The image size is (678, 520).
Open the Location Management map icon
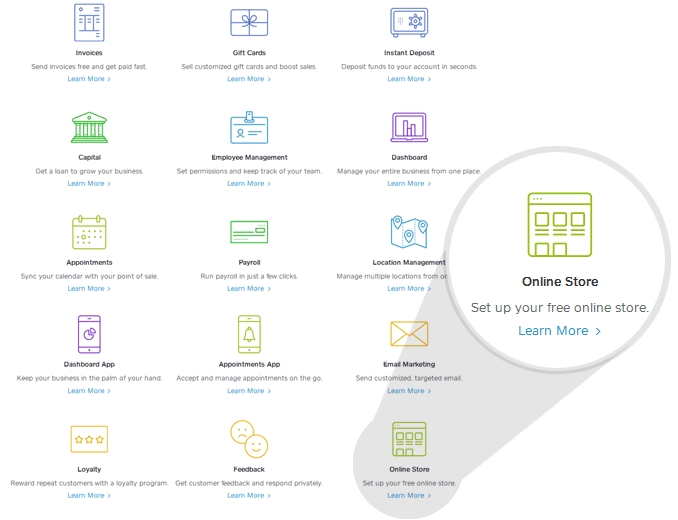[409, 232]
